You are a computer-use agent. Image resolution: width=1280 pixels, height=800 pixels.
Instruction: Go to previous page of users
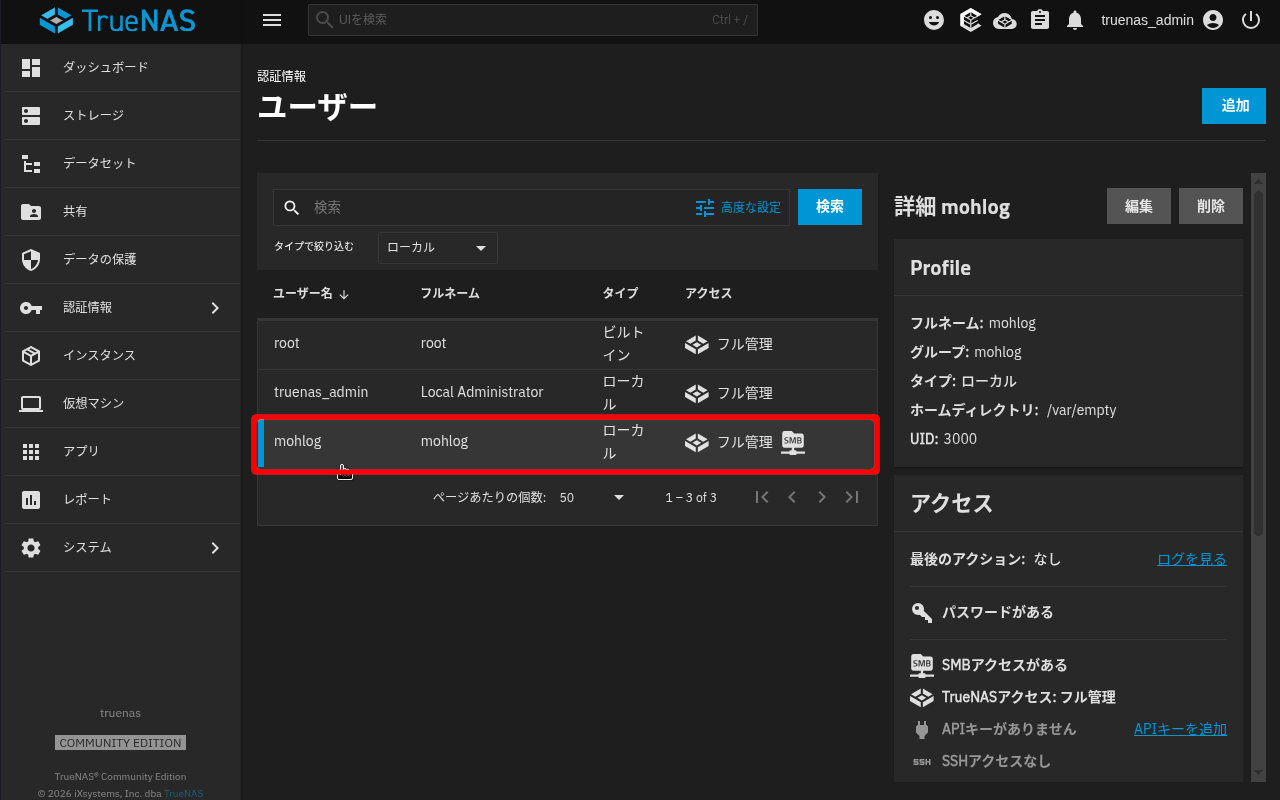792,497
